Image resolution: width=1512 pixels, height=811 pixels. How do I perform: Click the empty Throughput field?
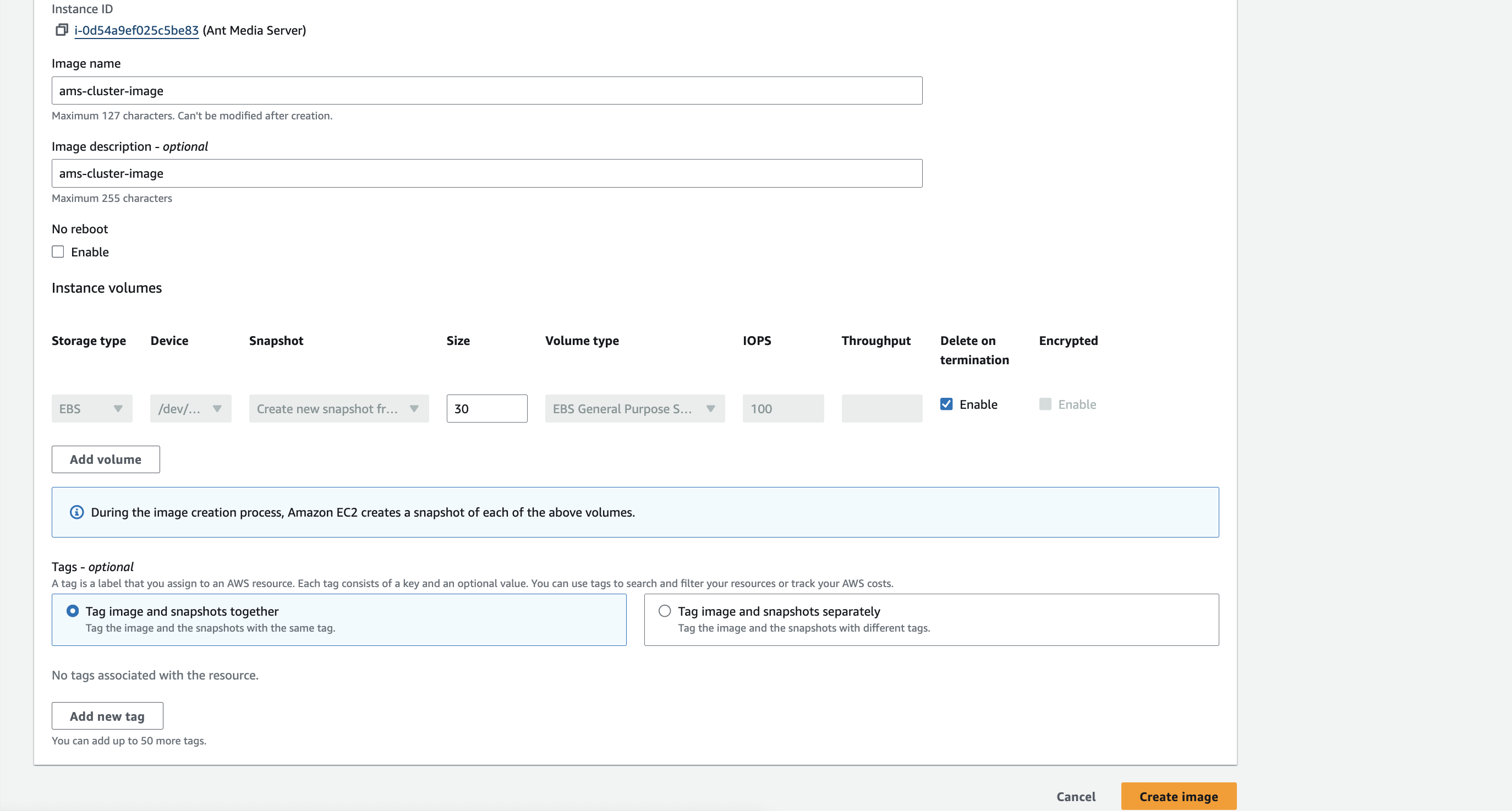click(881, 409)
